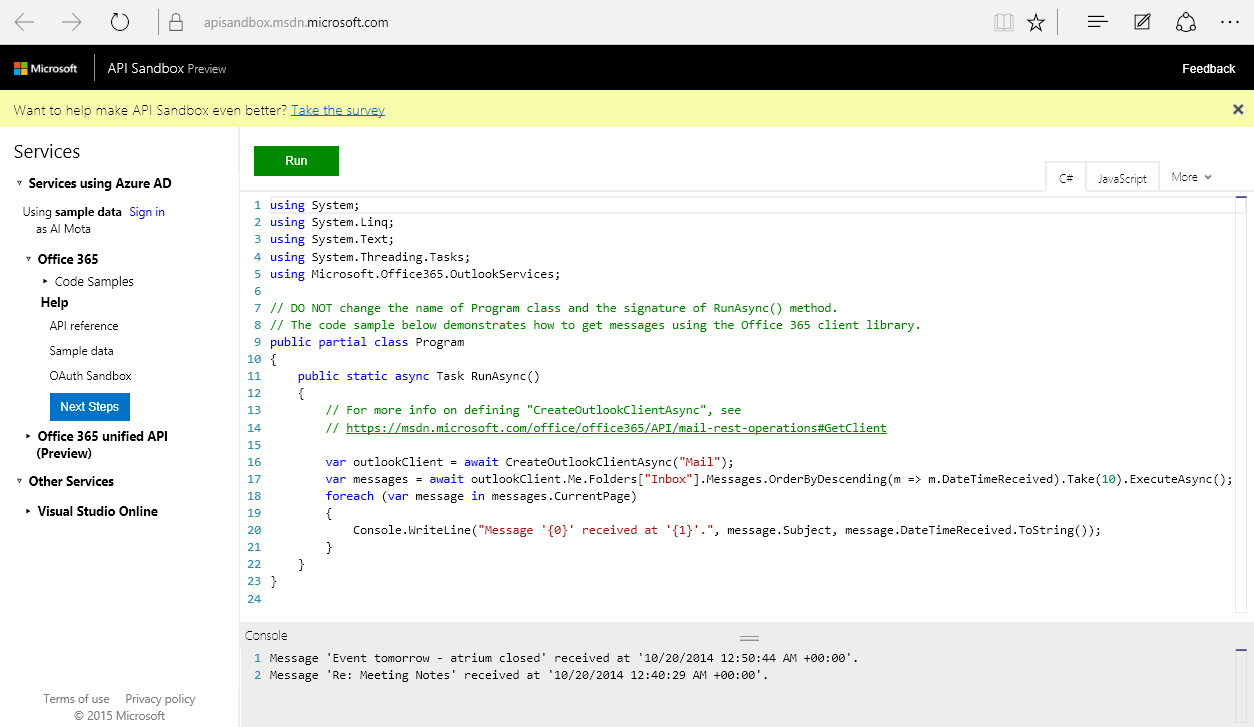
Task: Expand Office 365 unified API (Preview)
Action: click(28, 436)
